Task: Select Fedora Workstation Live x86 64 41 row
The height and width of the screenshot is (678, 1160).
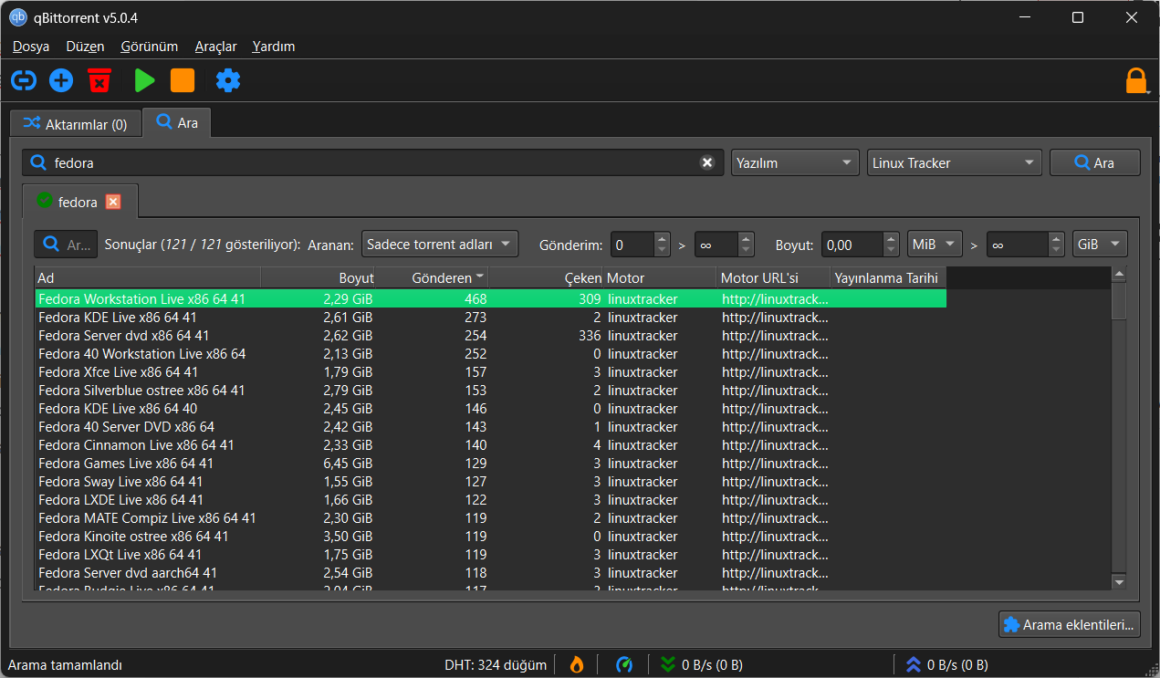Action: 490,299
